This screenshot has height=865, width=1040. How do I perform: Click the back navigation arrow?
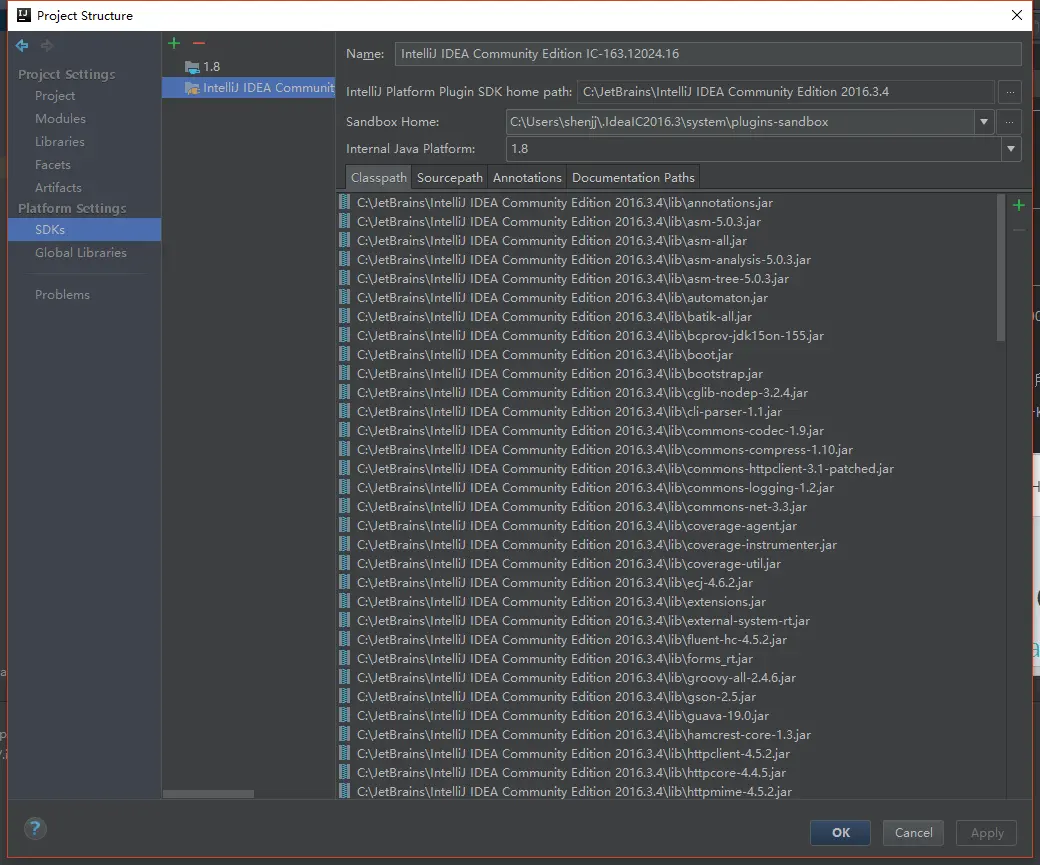click(x=22, y=45)
